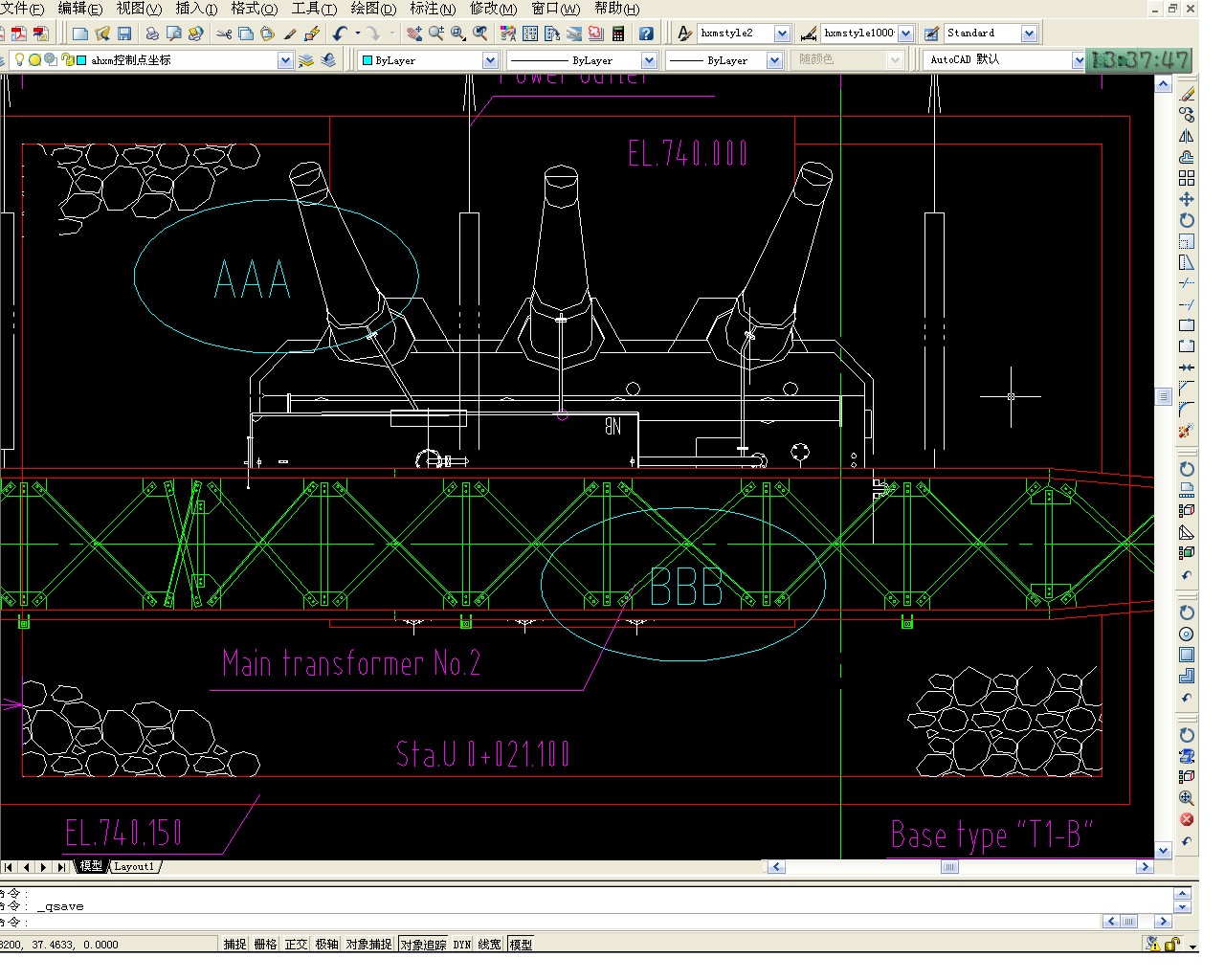The height and width of the screenshot is (980, 1225).
Task: Select the Mirror tool in Modify toolbar
Action: point(1187,136)
